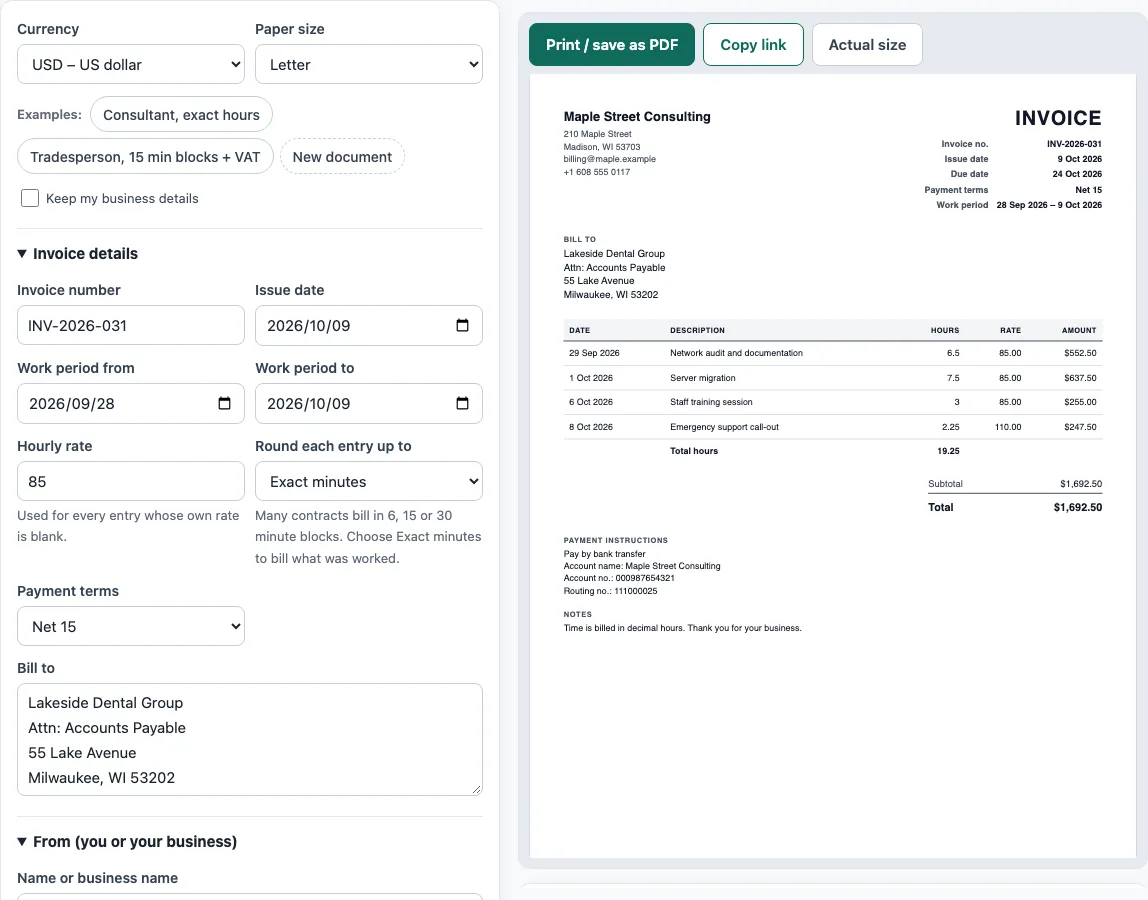Screen dimensions: 1148x900
Task: Focus the Invoice number field
Action: [x=131, y=325]
